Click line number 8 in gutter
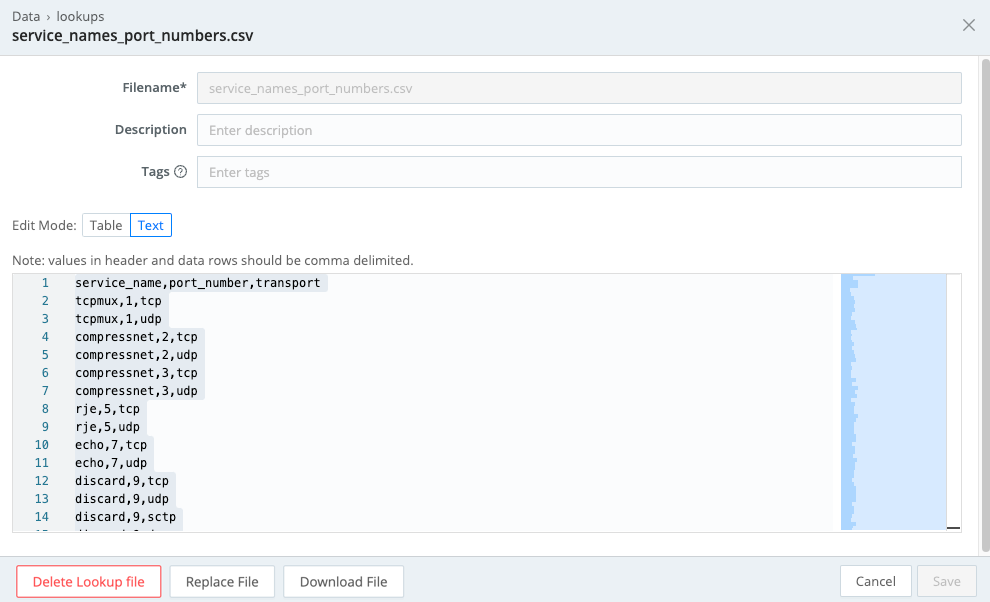The height and width of the screenshot is (602, 990). click(45, 409)
